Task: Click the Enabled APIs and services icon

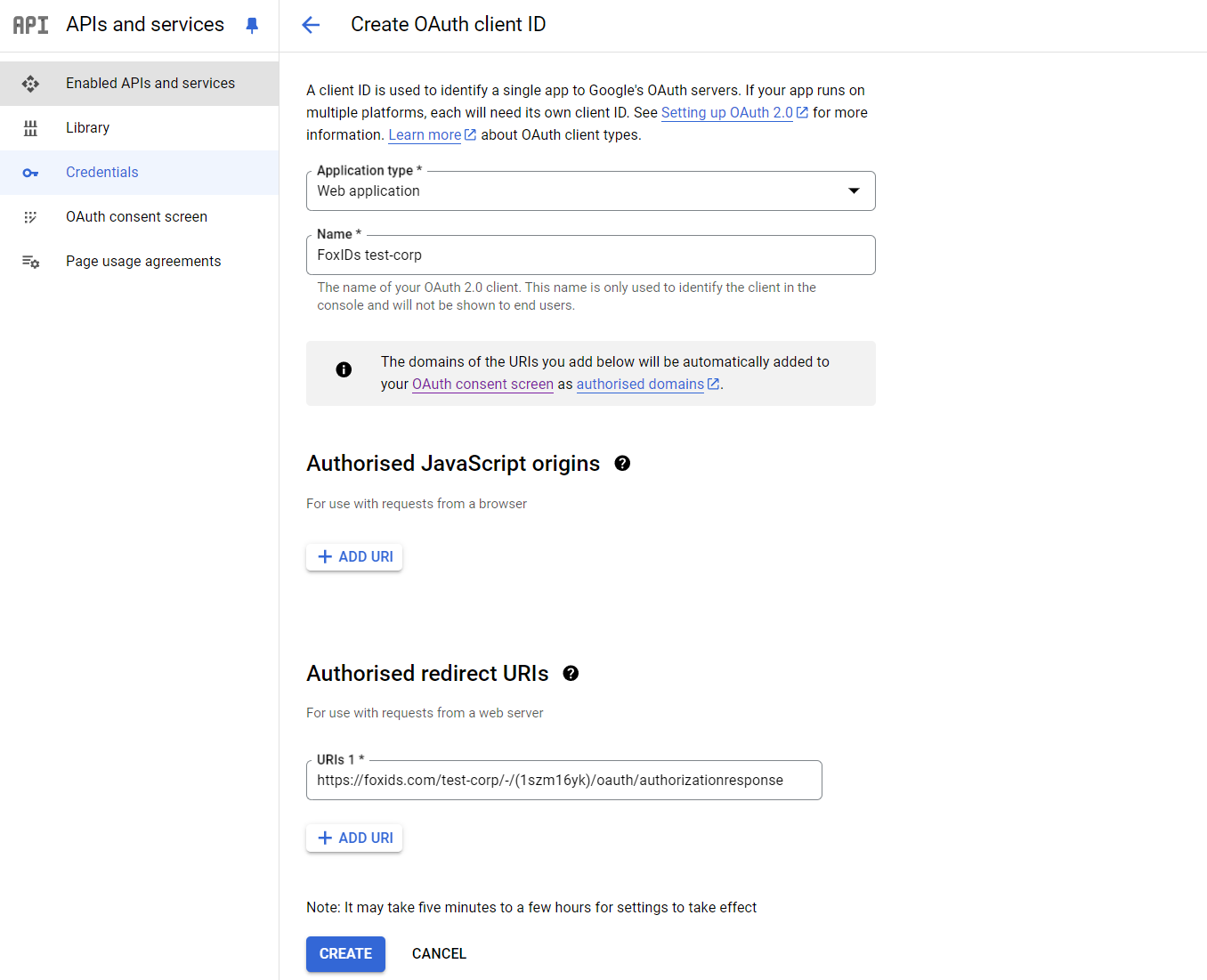Action: [x=30, y=83]
